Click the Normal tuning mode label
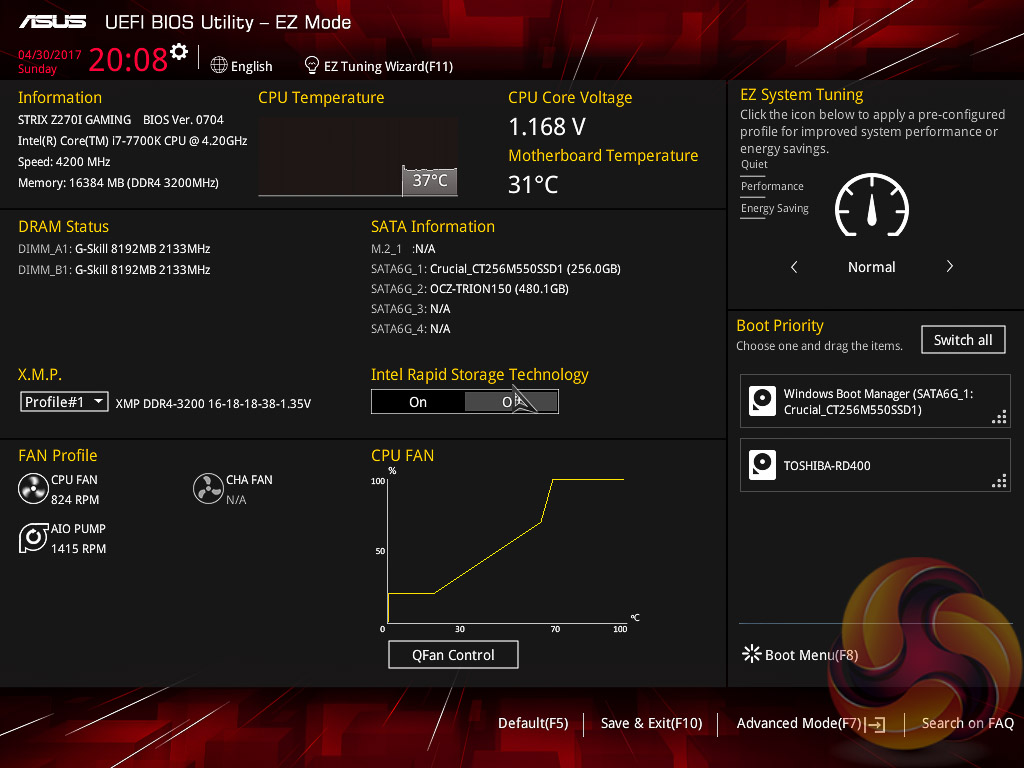The width and height of the screenshot is (1024, 768). tap(872, 267)
